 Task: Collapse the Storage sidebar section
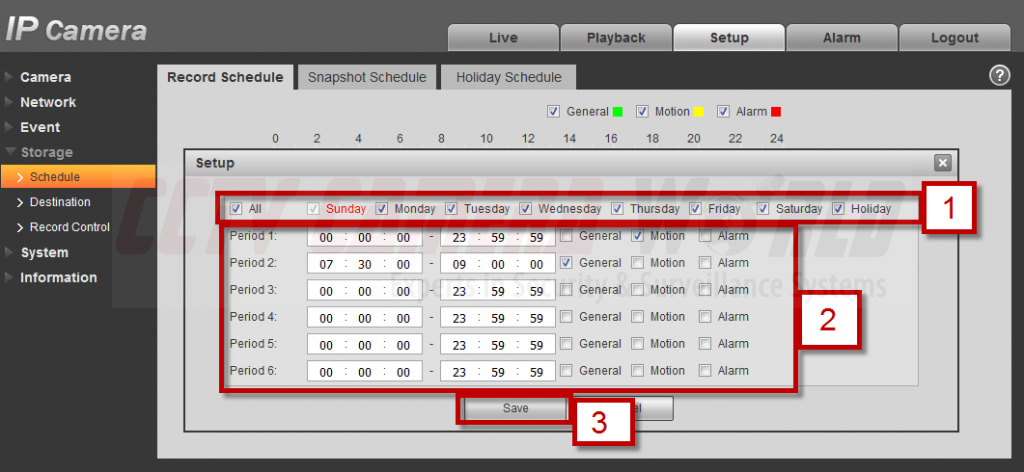(46, 152)
